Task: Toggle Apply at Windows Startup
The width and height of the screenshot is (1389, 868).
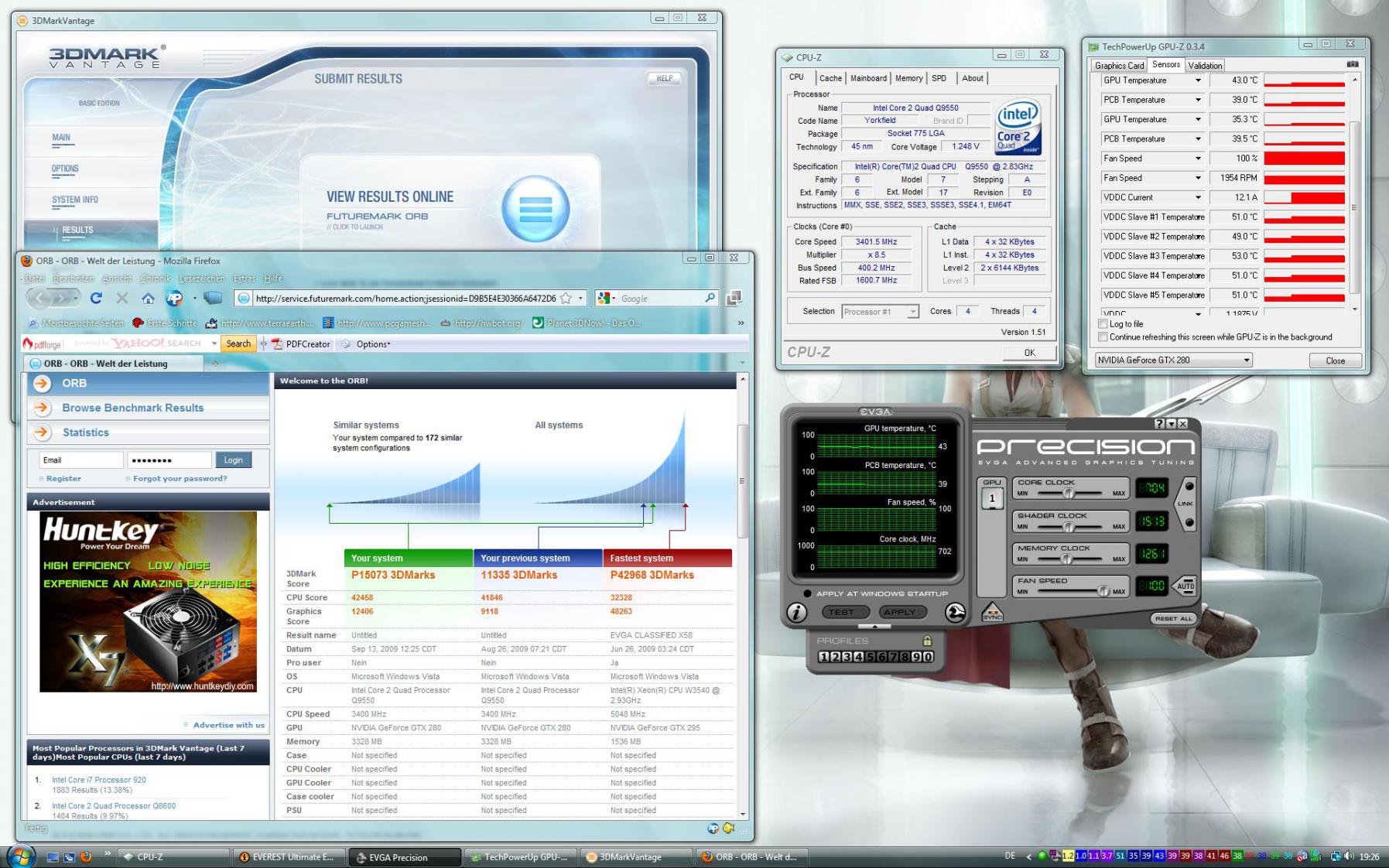Action: coord(808,593)
